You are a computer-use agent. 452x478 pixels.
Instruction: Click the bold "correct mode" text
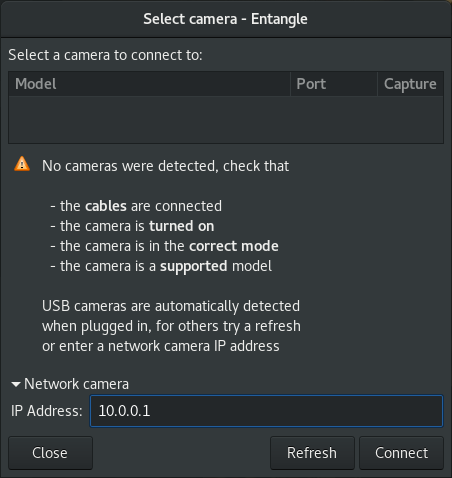(234, 246)
